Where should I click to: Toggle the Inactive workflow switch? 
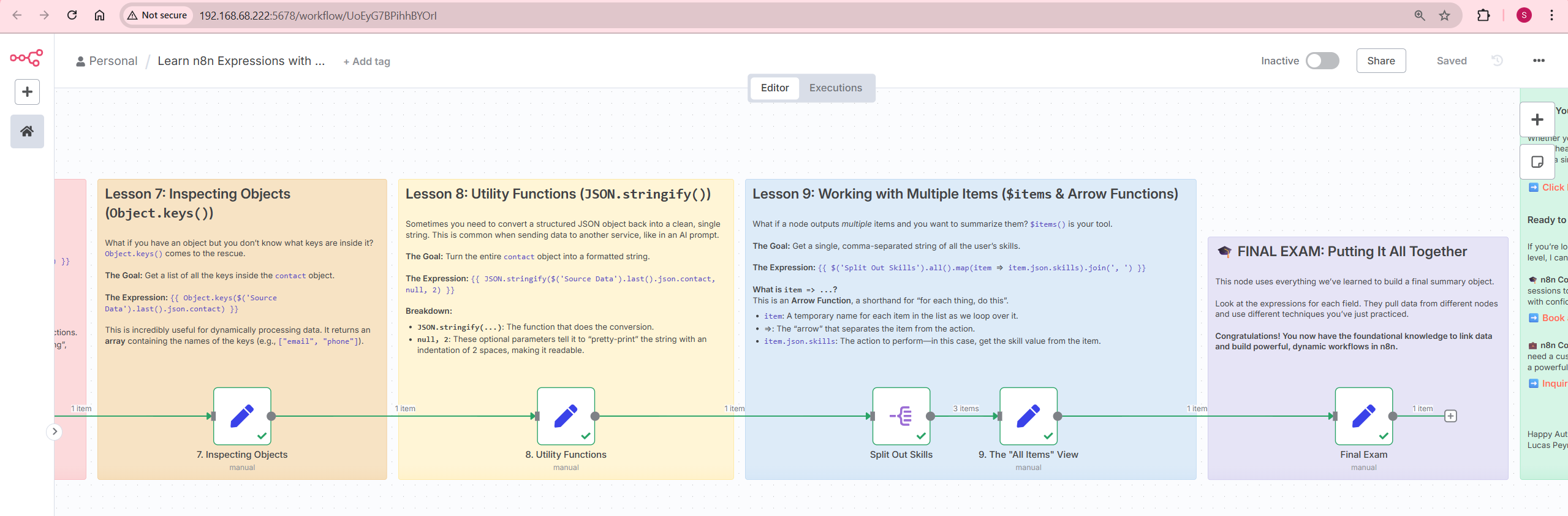coord(1322,61)
